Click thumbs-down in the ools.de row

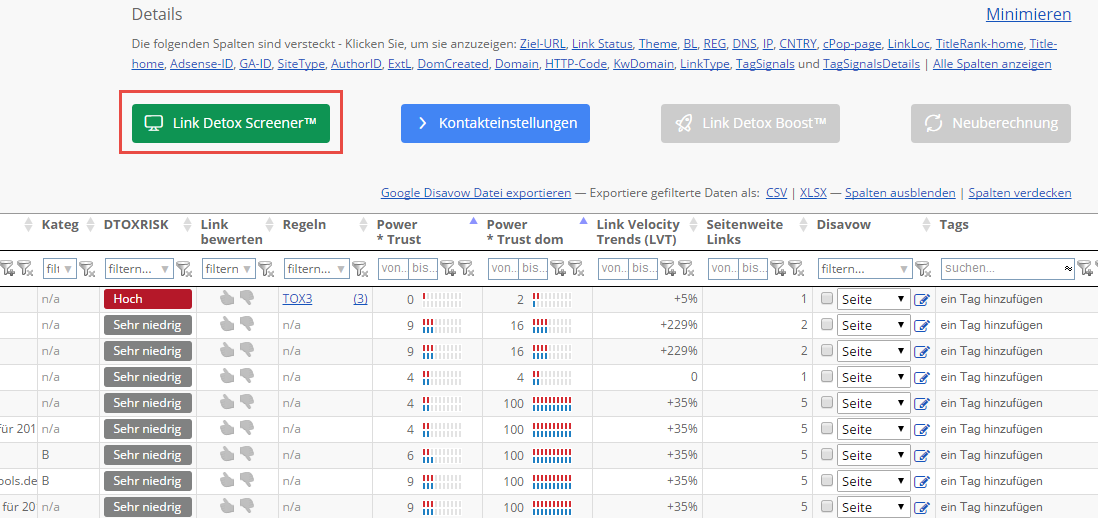click(246, 481)
